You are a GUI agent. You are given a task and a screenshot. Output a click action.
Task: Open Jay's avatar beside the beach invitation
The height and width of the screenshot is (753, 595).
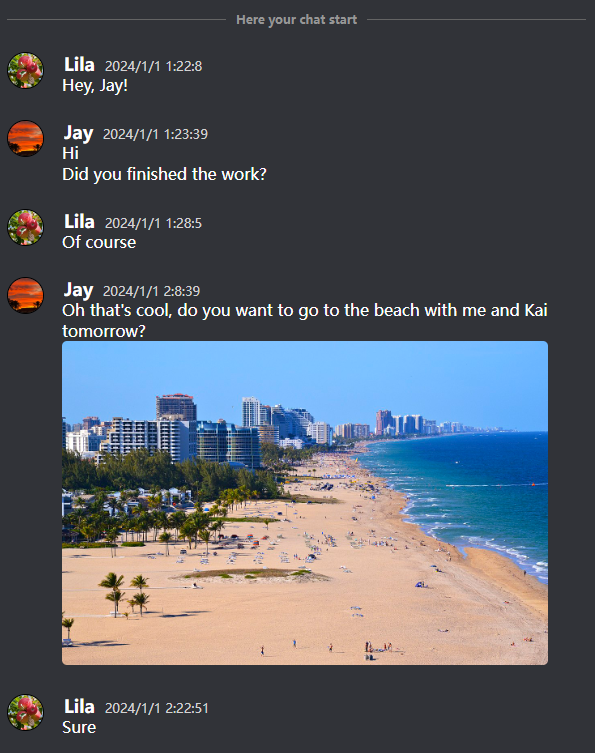(x=25, y=296)
